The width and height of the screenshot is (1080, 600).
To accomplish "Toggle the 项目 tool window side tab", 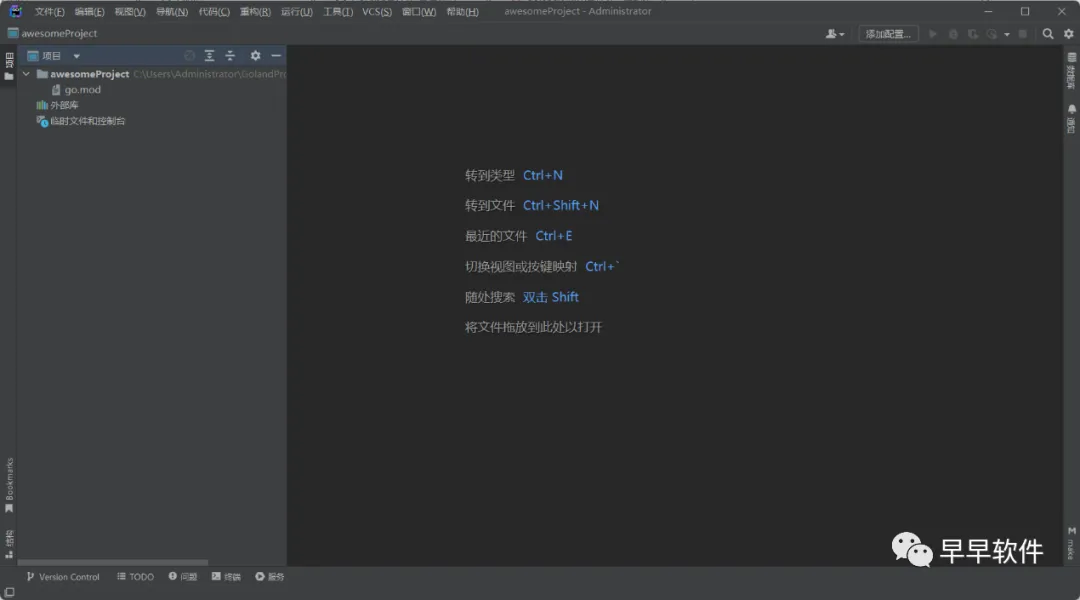I will [9, 66].
